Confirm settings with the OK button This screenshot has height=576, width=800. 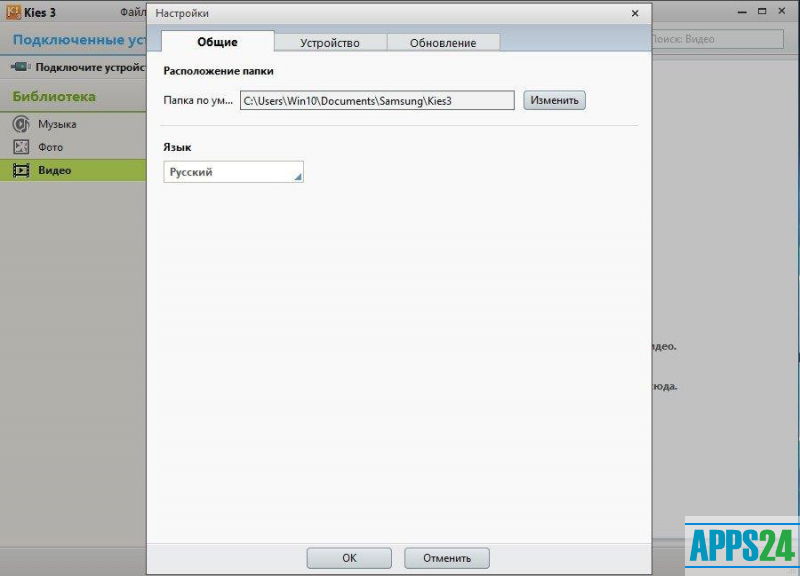[x=349, y=558]
